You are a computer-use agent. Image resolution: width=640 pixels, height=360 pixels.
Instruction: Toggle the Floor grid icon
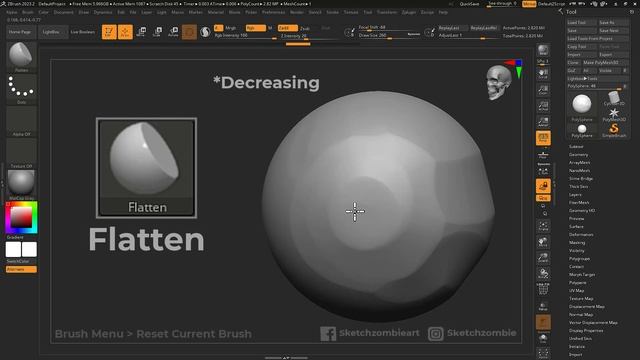click(543, 155)
